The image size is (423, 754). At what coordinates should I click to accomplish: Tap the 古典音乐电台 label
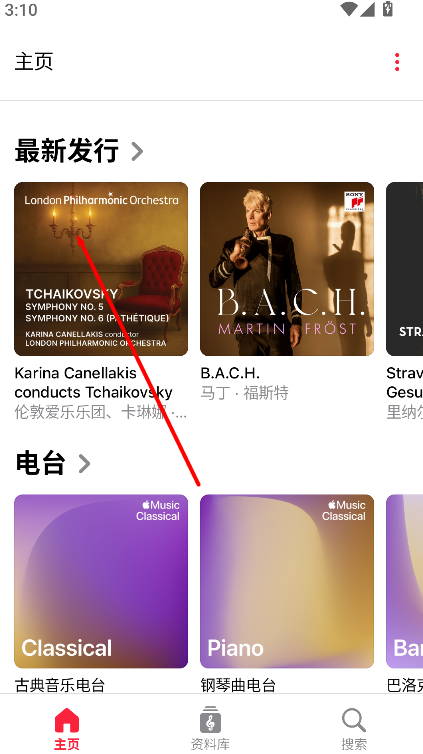click(x=60, y=685)
